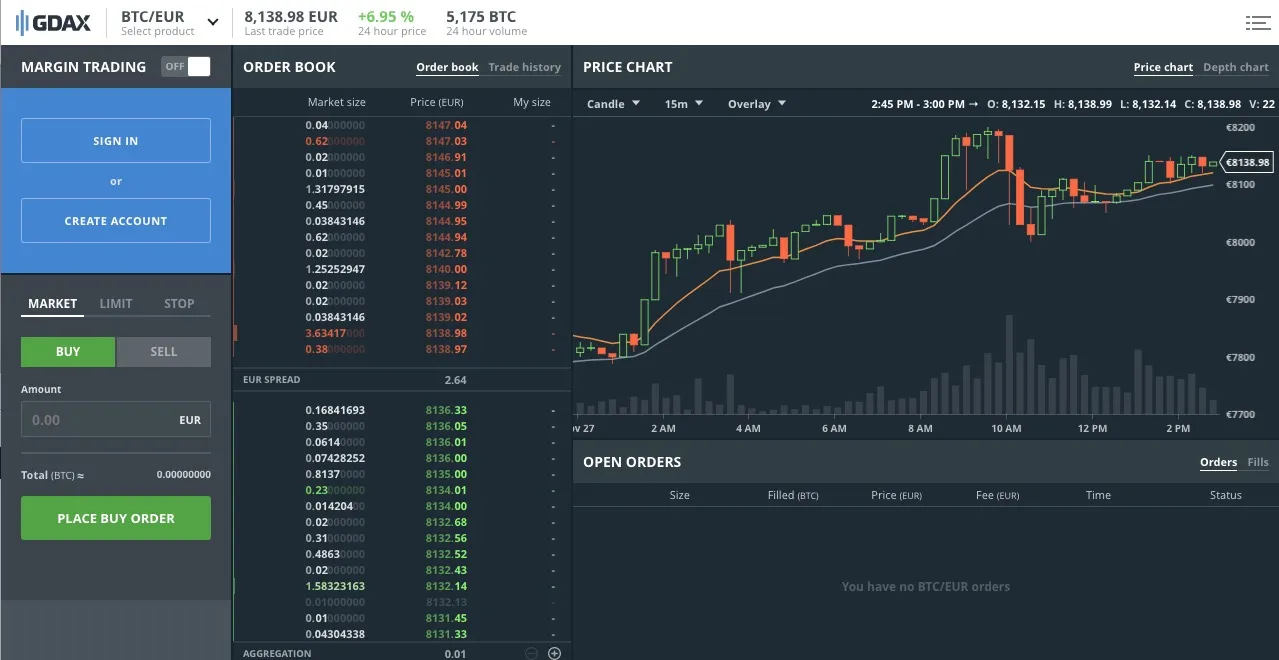This screenshot has height=660, width=1279.
Task: Click market size 0.16841693
Action: [x=335, y=410]
